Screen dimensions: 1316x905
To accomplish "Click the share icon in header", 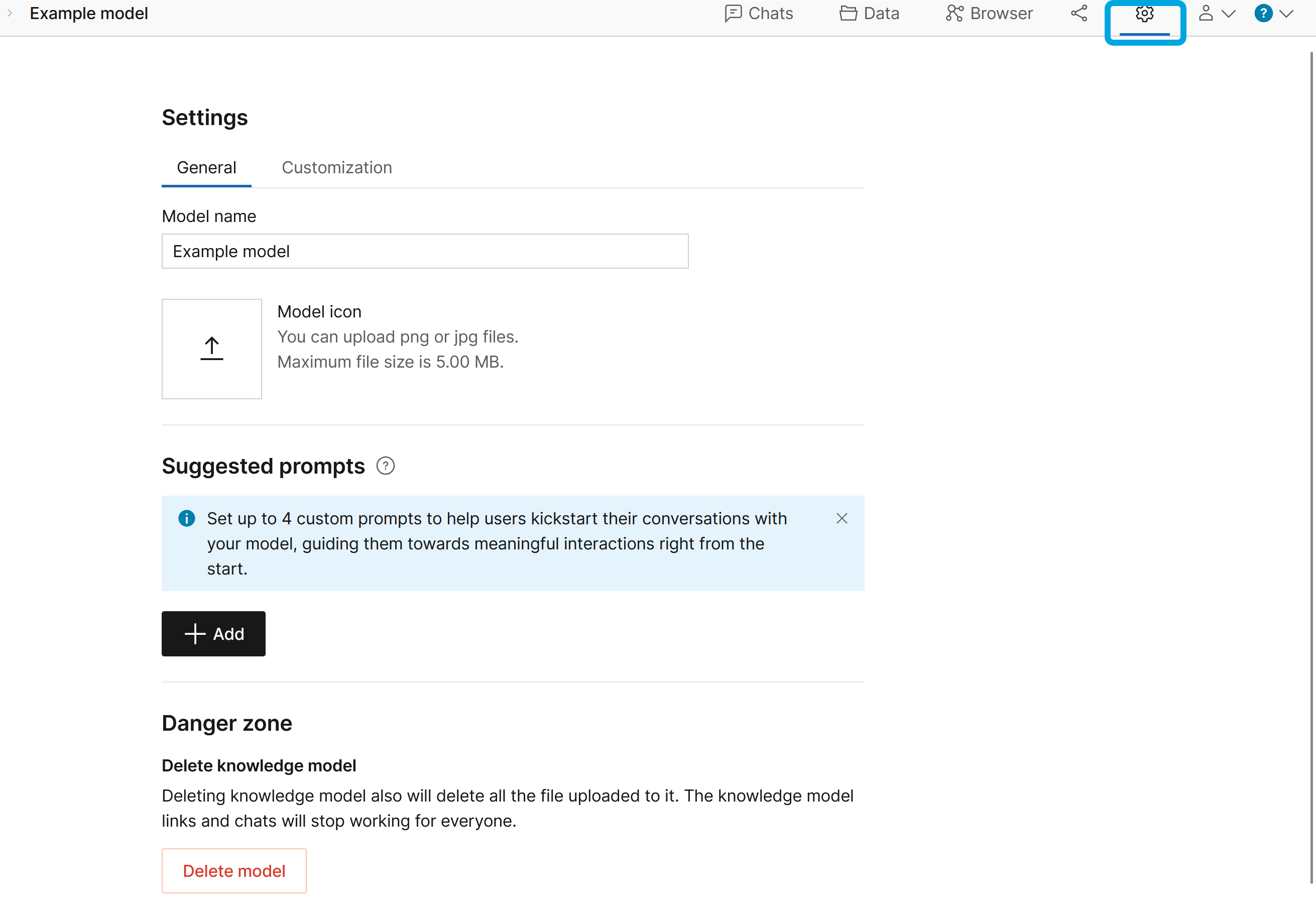I will pyautogui.click(x=1079, y=14).
